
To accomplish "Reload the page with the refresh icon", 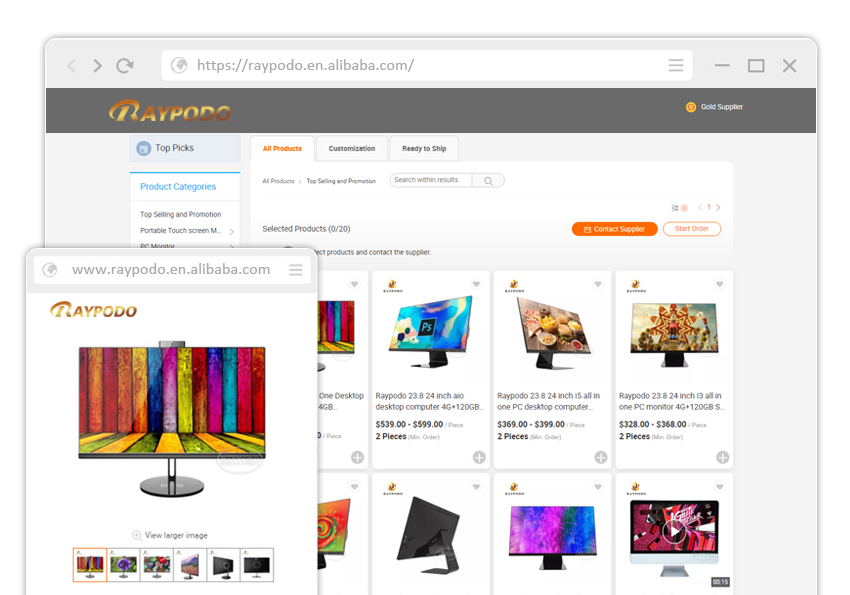I will 125,66.
